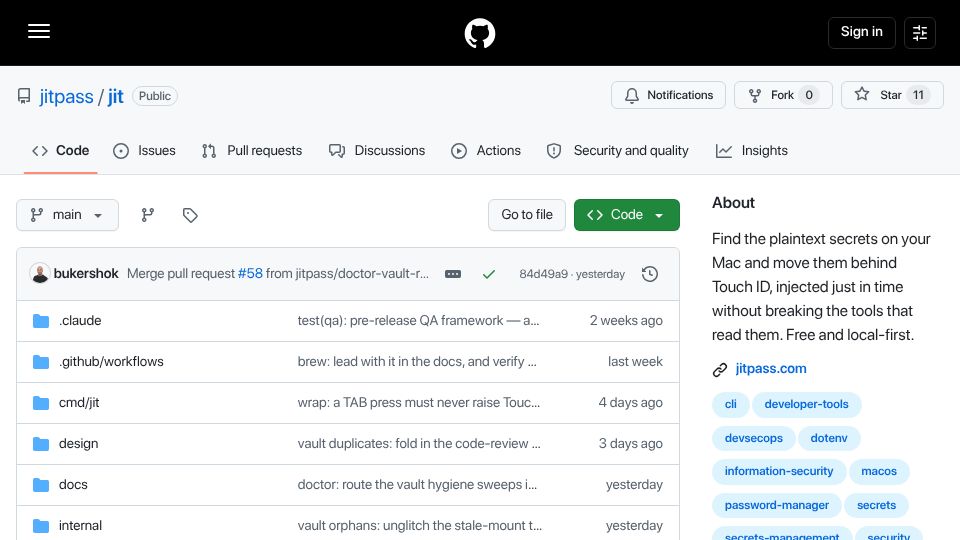Open the Pull requests tab

click(x=252, y=151)
